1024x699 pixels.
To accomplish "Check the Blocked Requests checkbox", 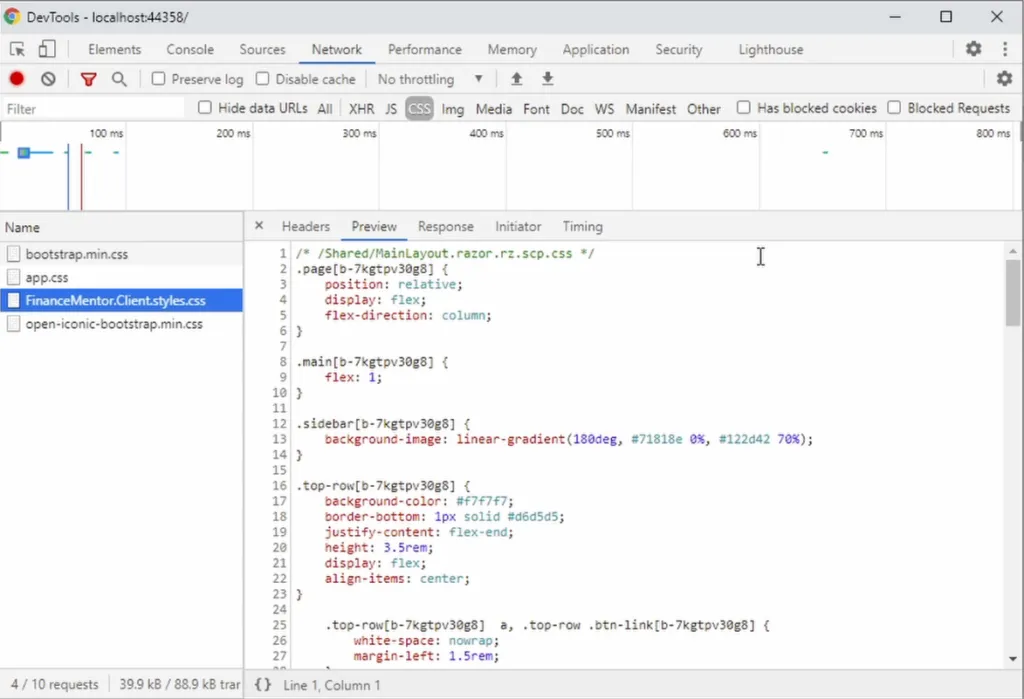I will (894, 107).
